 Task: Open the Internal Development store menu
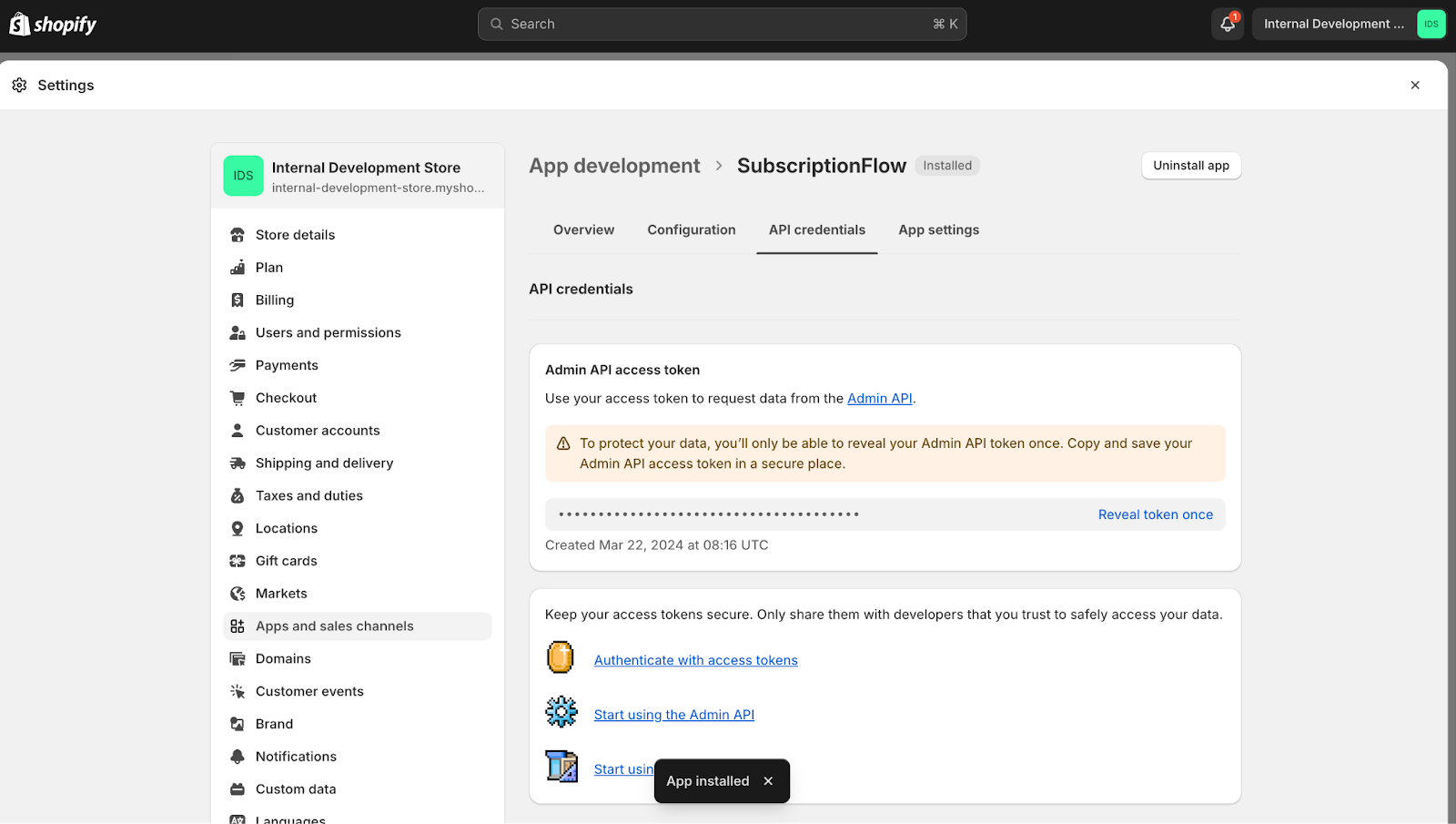click(x=1349, y=25)
